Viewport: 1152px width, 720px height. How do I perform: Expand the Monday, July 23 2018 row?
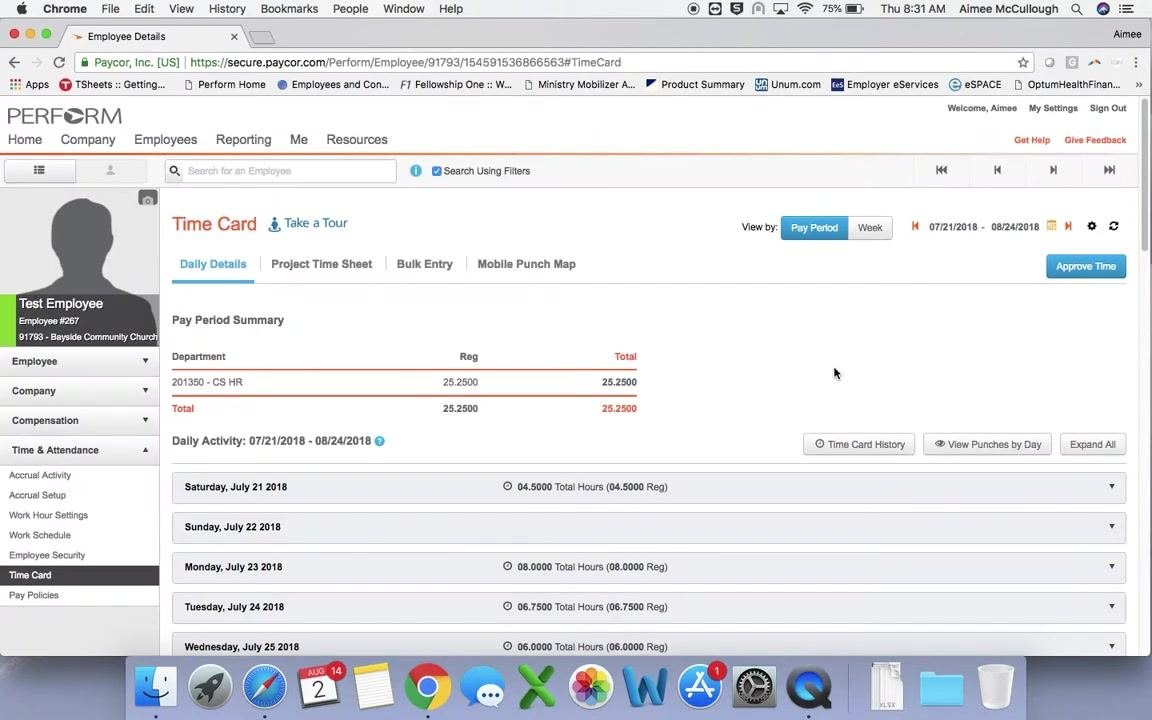[649, 567]
